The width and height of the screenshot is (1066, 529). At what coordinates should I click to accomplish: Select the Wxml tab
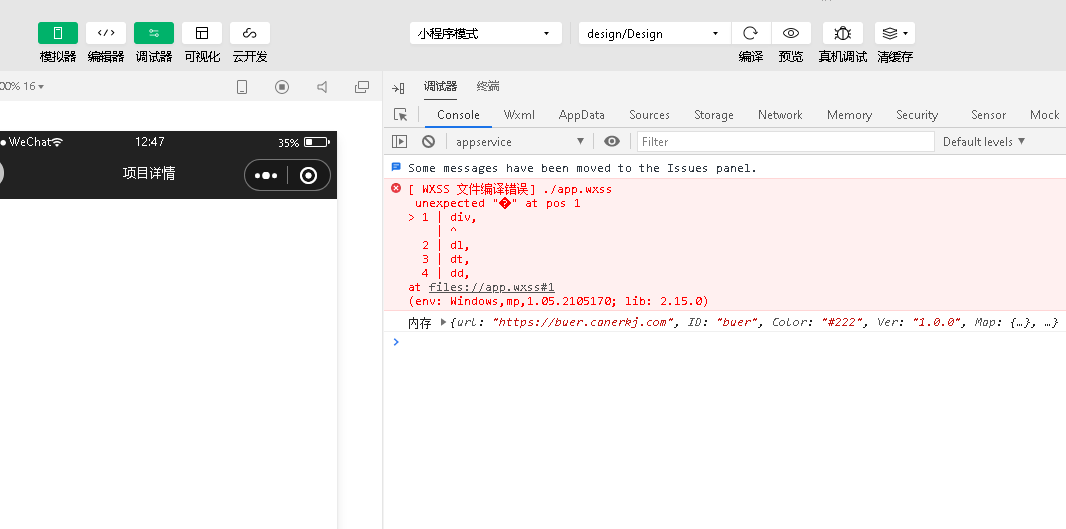(519, 115)
